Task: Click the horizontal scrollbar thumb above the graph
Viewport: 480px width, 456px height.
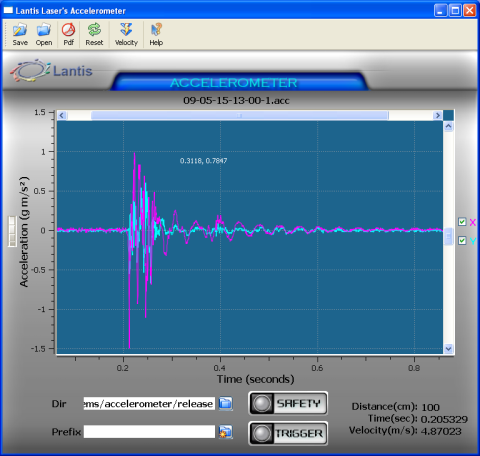Action: tap(240, 115)
